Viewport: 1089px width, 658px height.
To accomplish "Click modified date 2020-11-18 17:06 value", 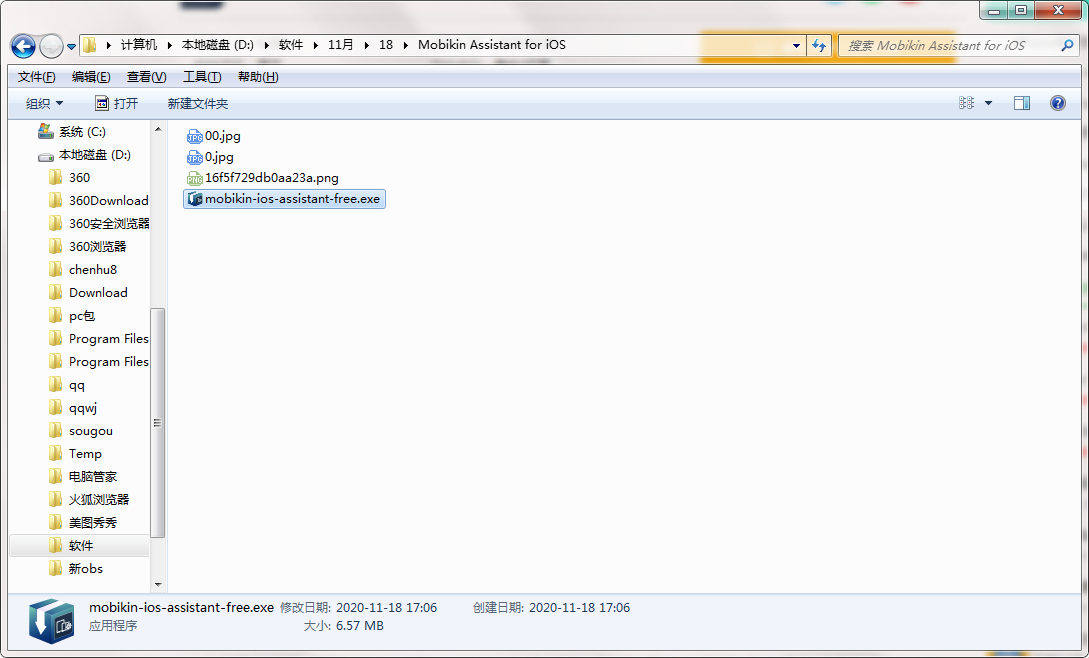I will click(386, 607).
